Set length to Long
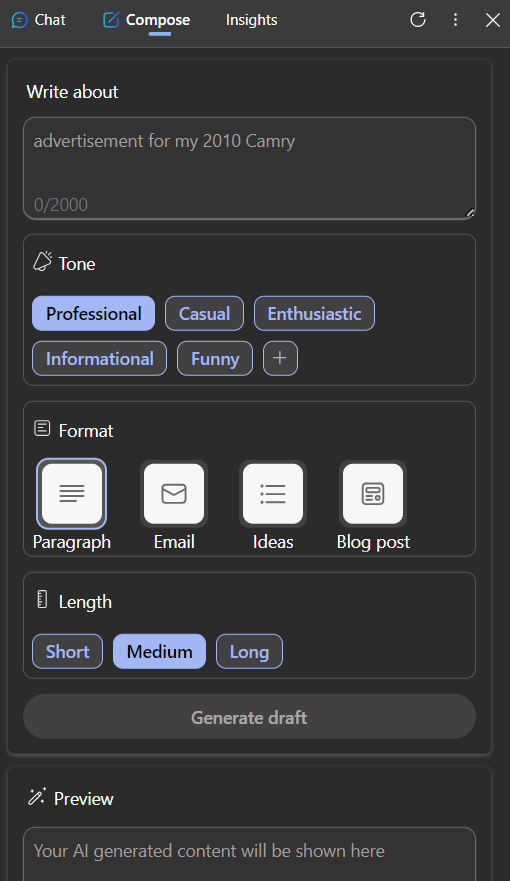The height and width of the screenshot is (881, 510). click(249, 652)
